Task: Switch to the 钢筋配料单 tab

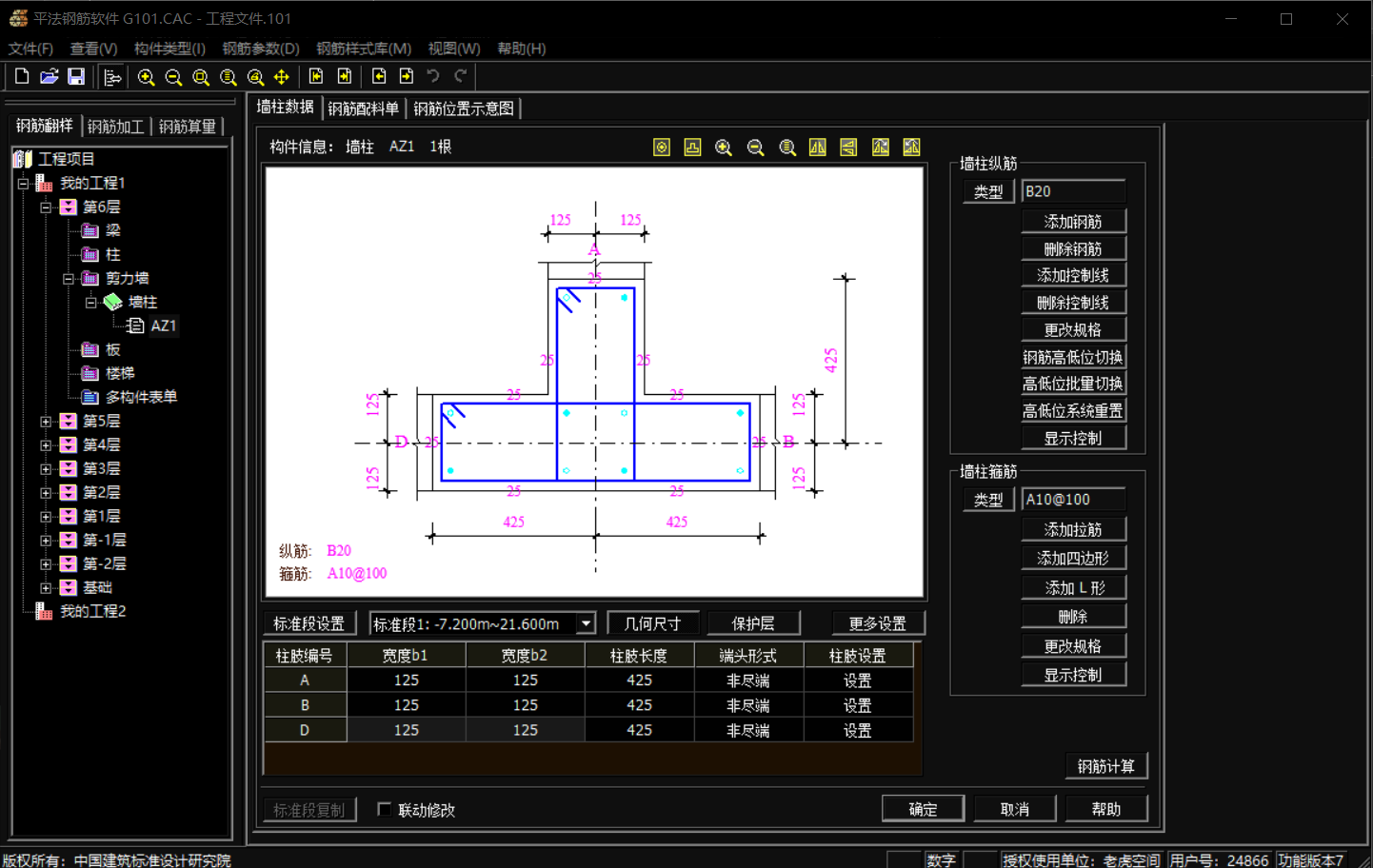Action: coord(363,108)
